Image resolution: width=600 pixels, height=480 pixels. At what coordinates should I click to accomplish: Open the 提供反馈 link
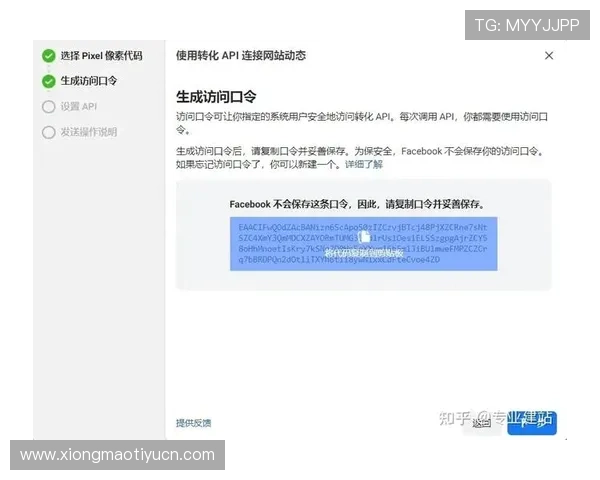[193, 423]
